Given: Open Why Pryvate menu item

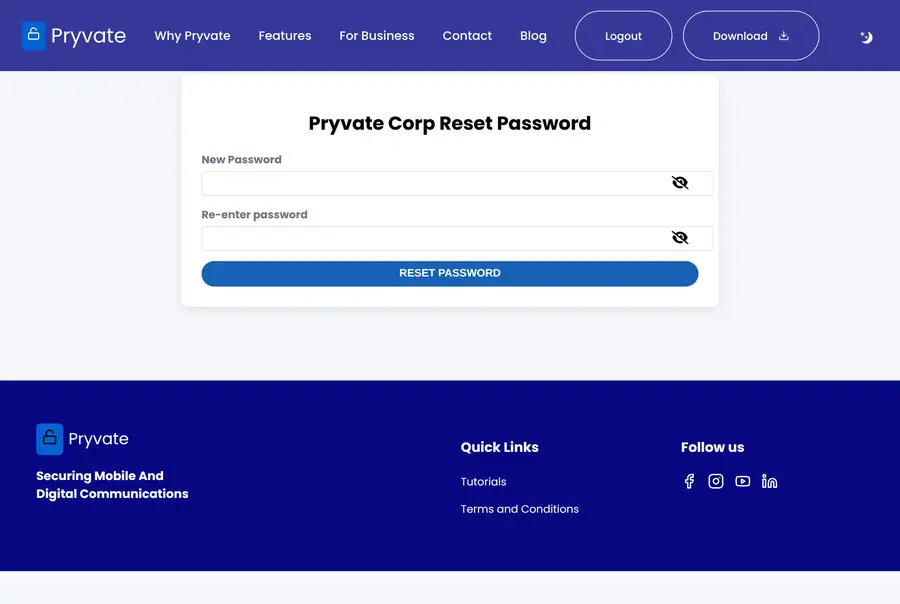Looking at the screenshot, I should (192, 36).
